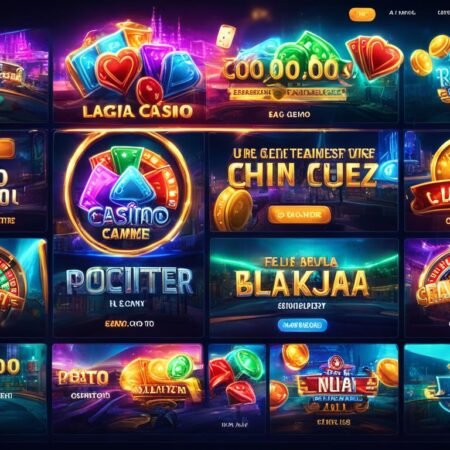
Task: Open the PBATO game tile
Action: click(128, 388)
